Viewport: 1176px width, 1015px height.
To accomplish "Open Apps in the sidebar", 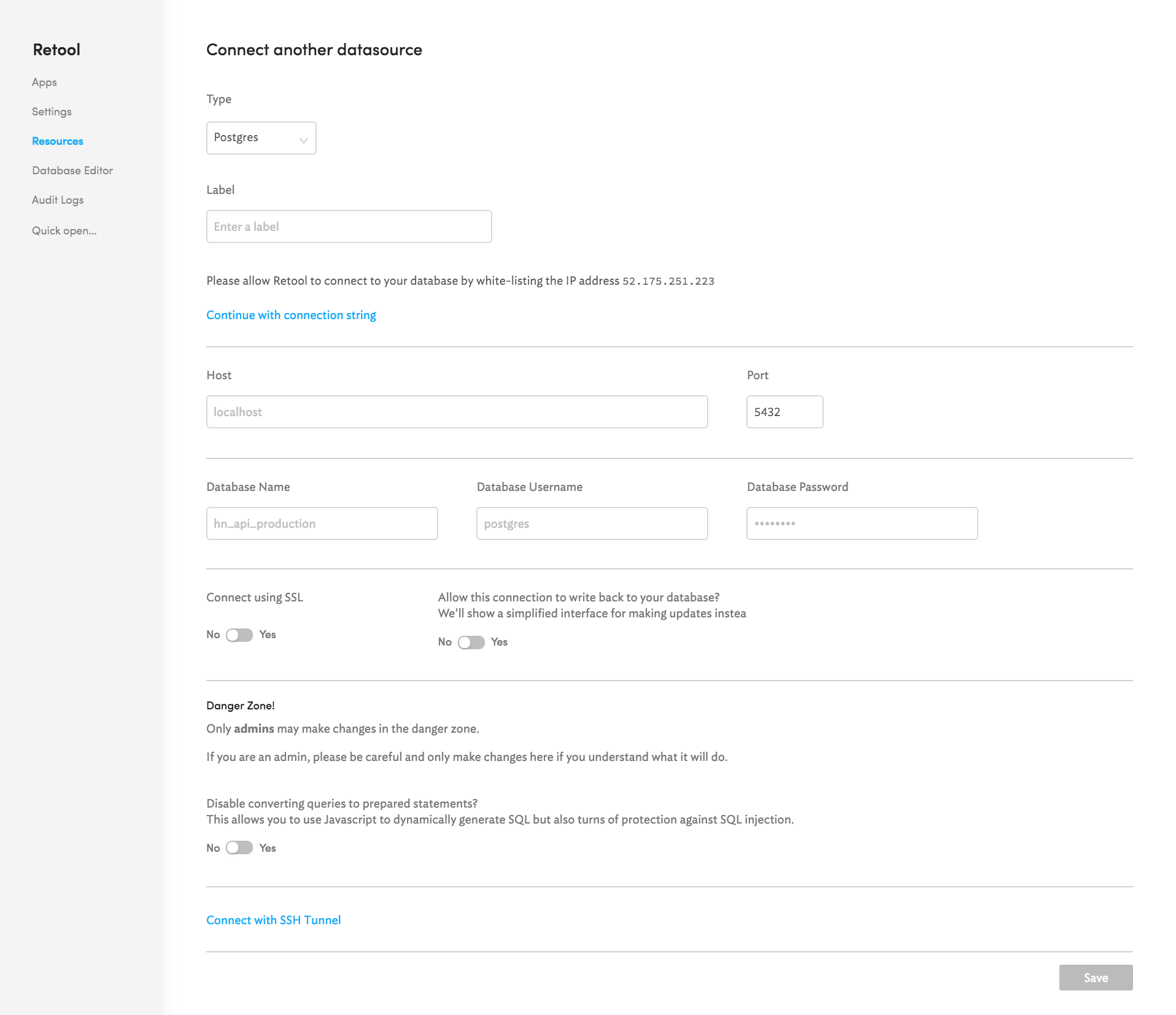I will [x=44, y=82].
